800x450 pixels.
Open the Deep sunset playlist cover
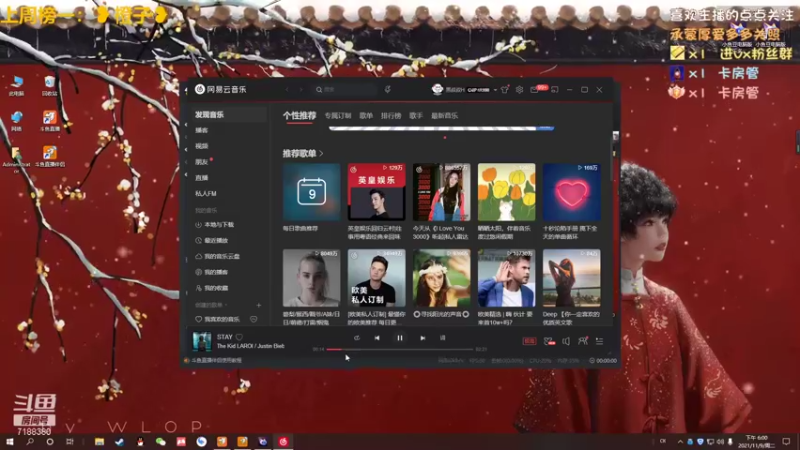[x=571, y=278]
